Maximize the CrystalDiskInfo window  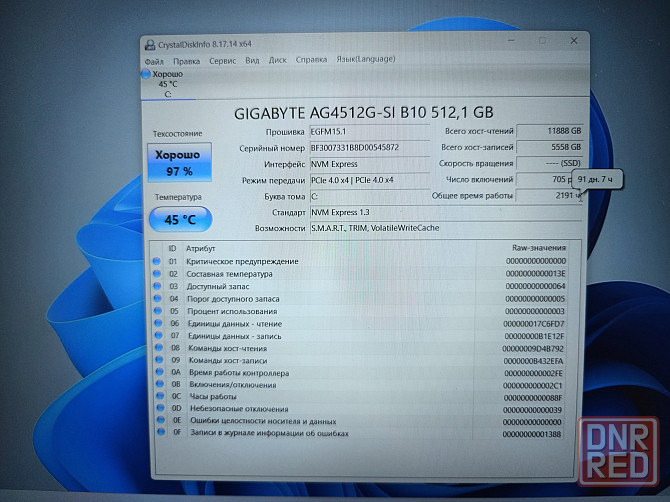tap(542, 41)
